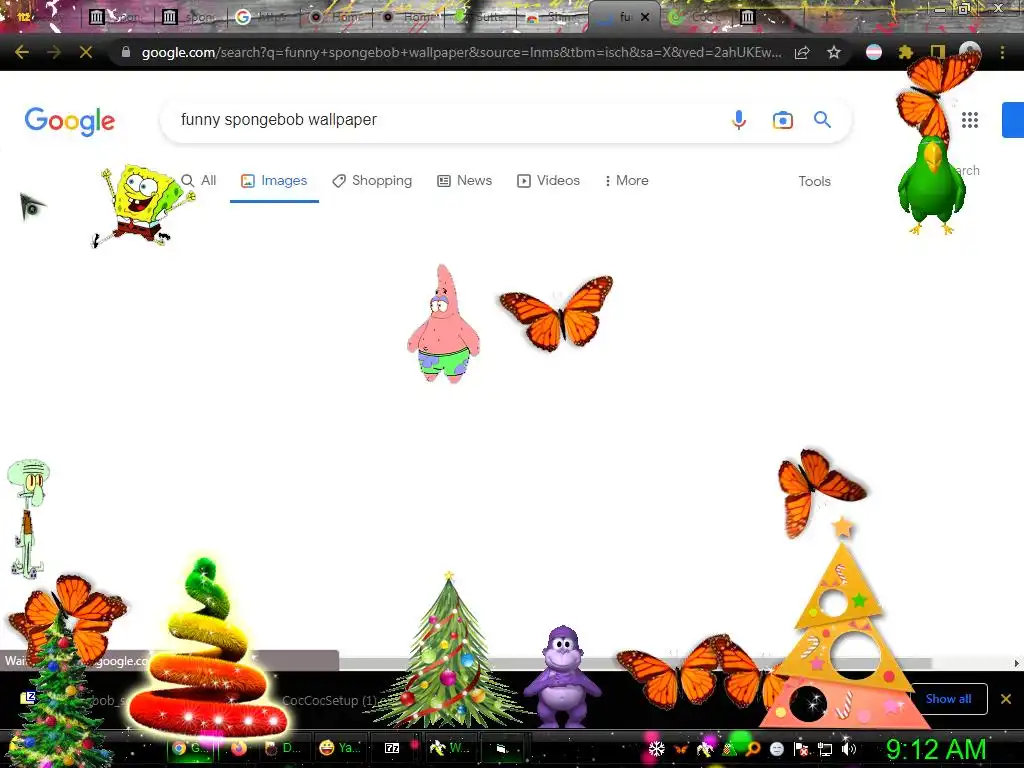This screenshot has height=768, width=1024.
Task: Open the search Tools options
Action: 814,182
